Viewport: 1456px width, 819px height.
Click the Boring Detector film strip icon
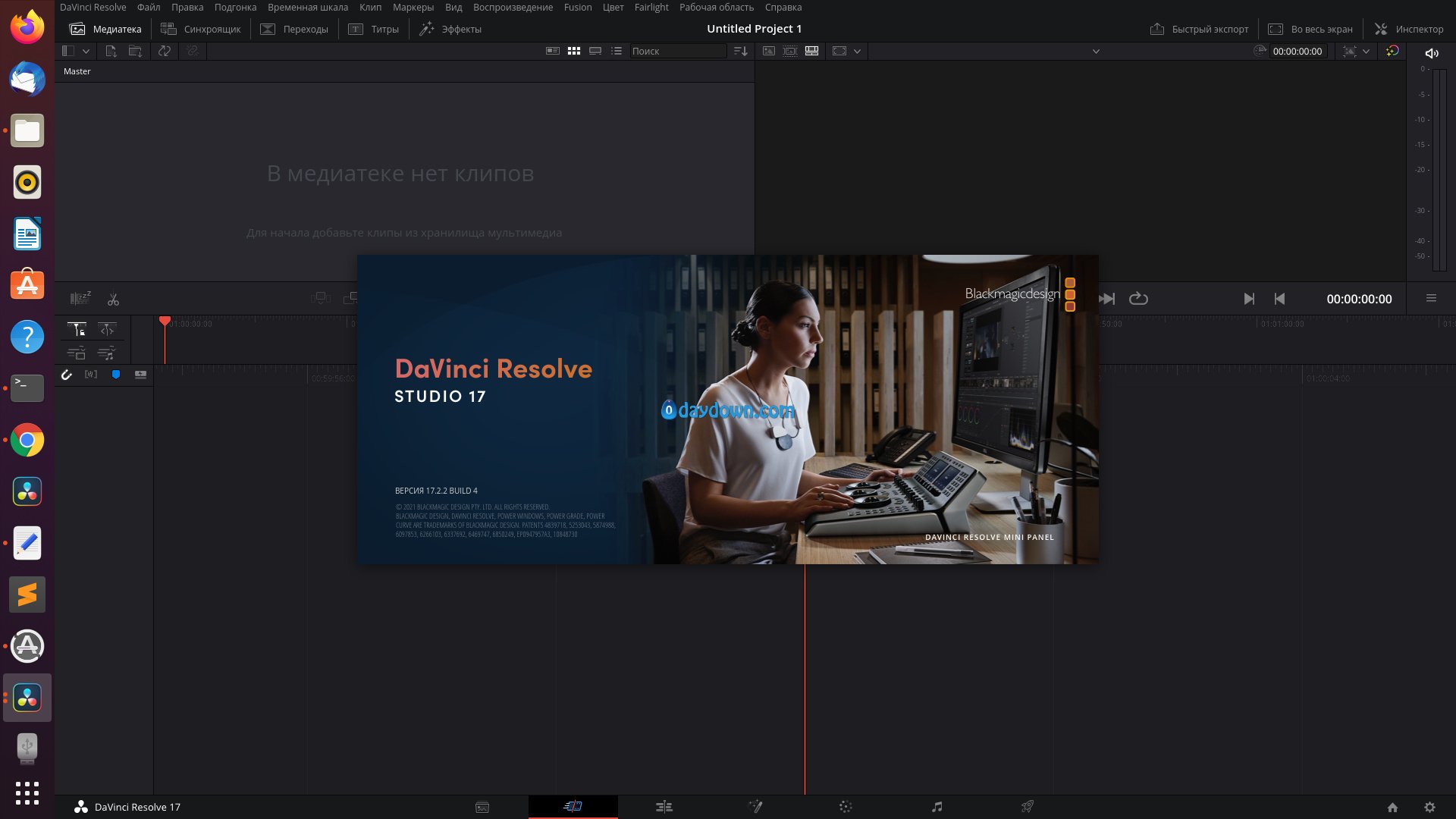point(80,299)
